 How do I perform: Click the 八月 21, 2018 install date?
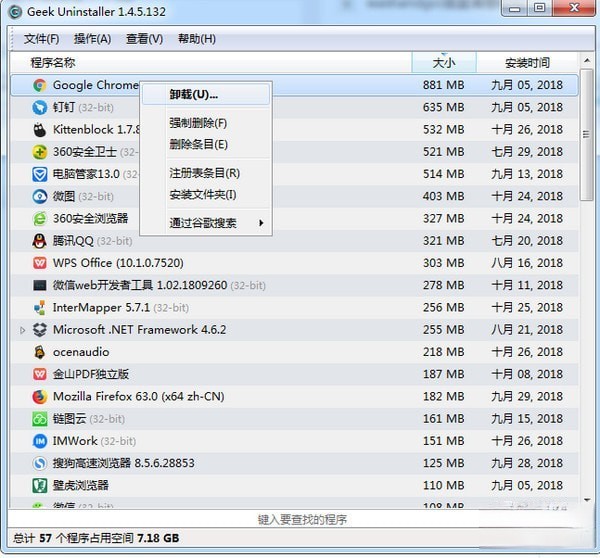[x=527, y=330]
